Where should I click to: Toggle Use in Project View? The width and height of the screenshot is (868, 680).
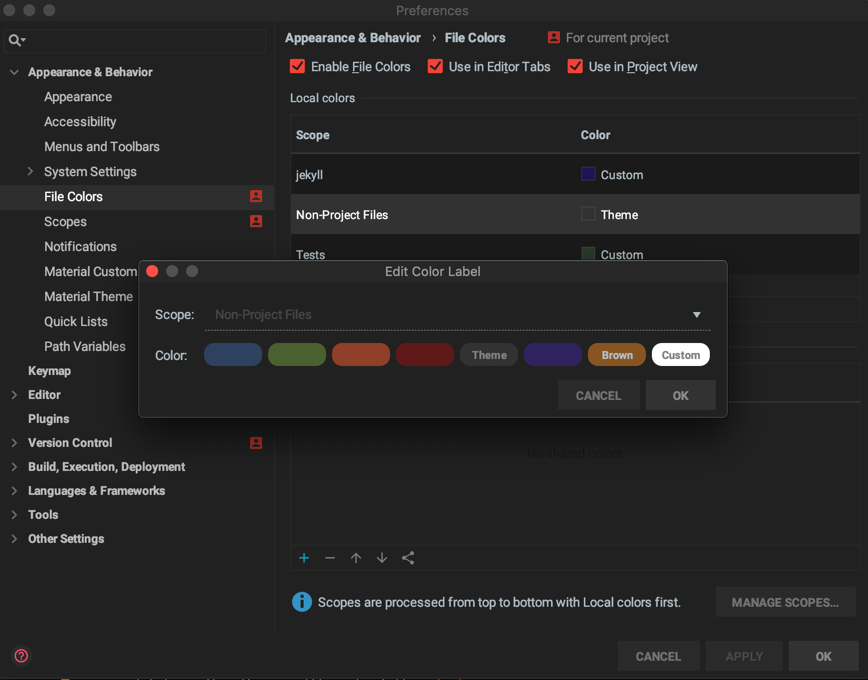pyautogui.click(x=575, y=66)
